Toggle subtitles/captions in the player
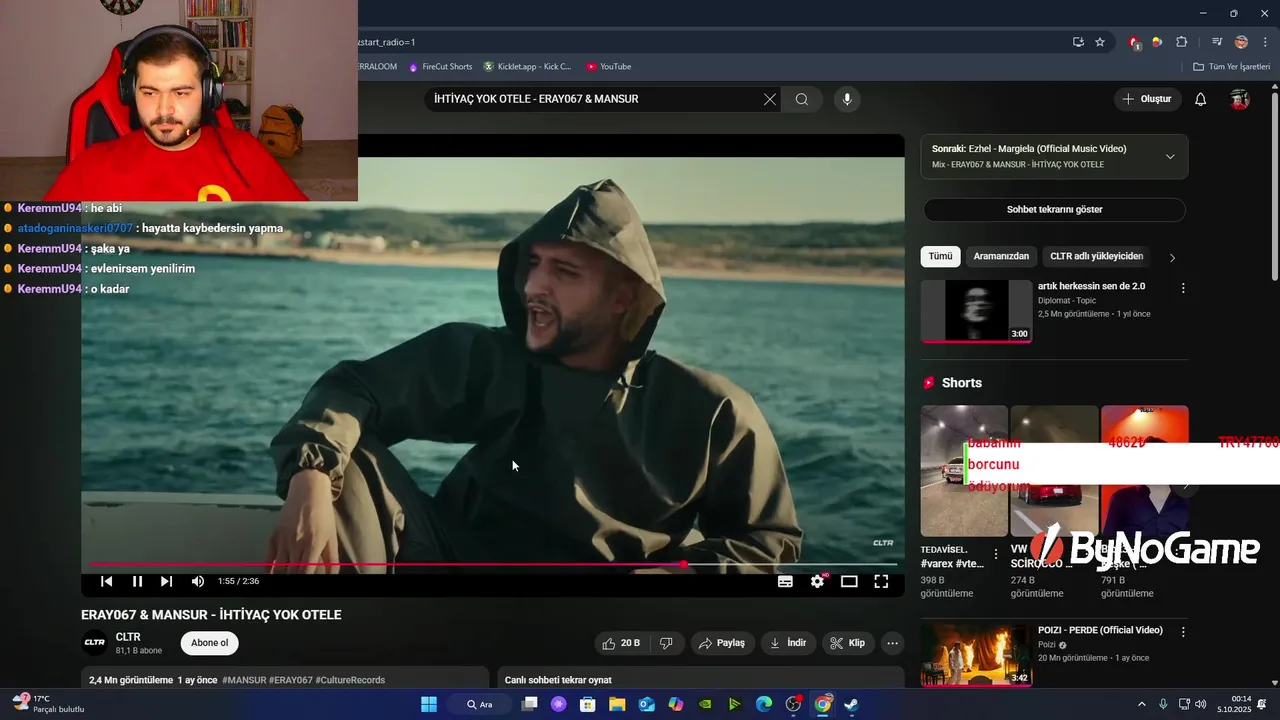 (x=786, y=581)
